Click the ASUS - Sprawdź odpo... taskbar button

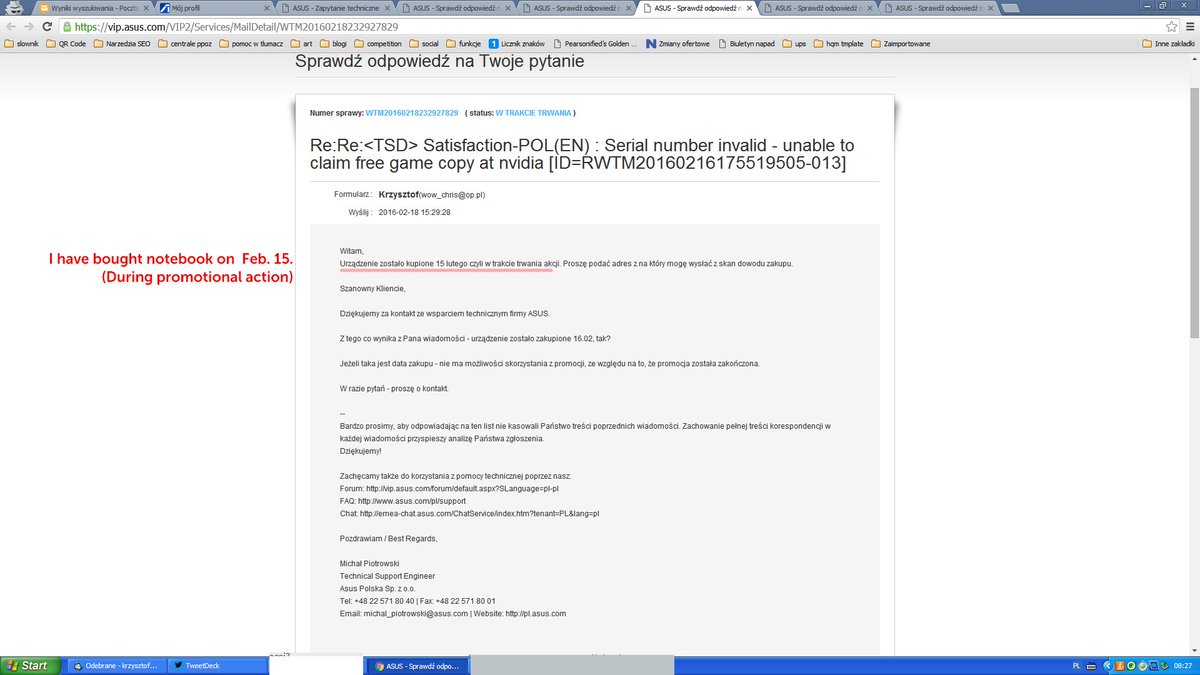pos(418,665)
